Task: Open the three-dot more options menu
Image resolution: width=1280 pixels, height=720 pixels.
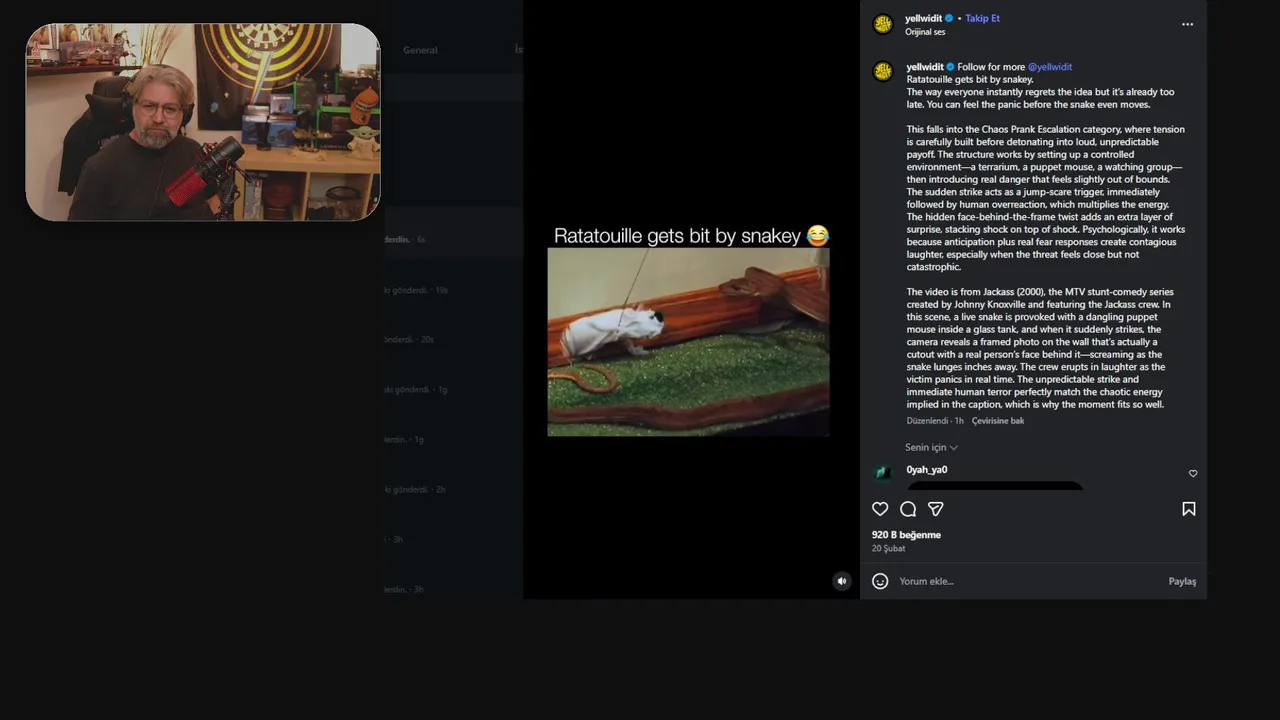Action: coord(1188,24)
